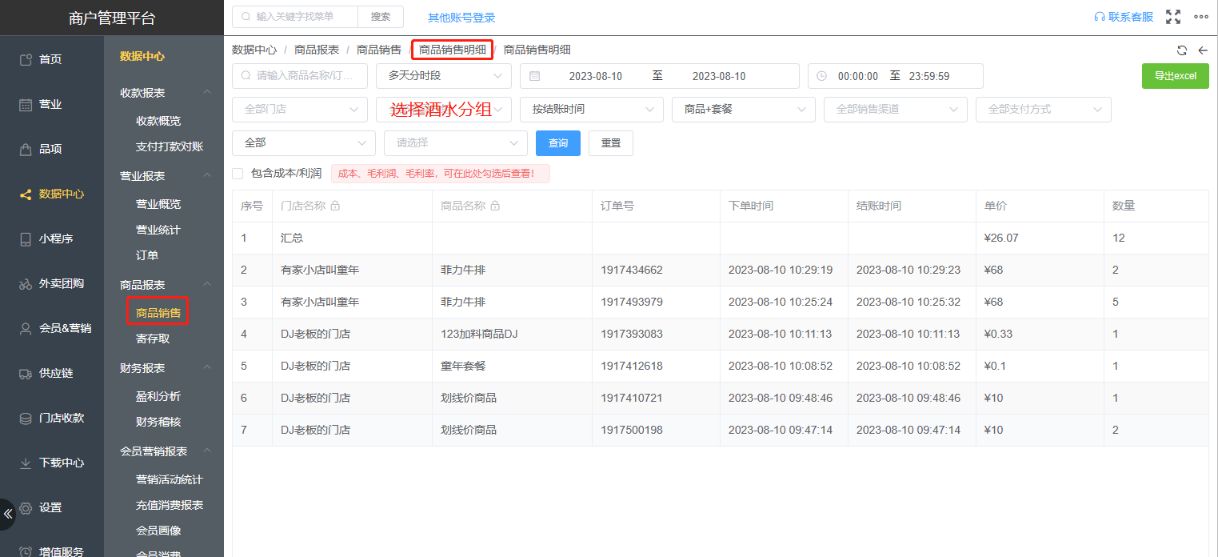
Task: Open the 全部门店 store dropdown
Action: (x=300, y=109)
